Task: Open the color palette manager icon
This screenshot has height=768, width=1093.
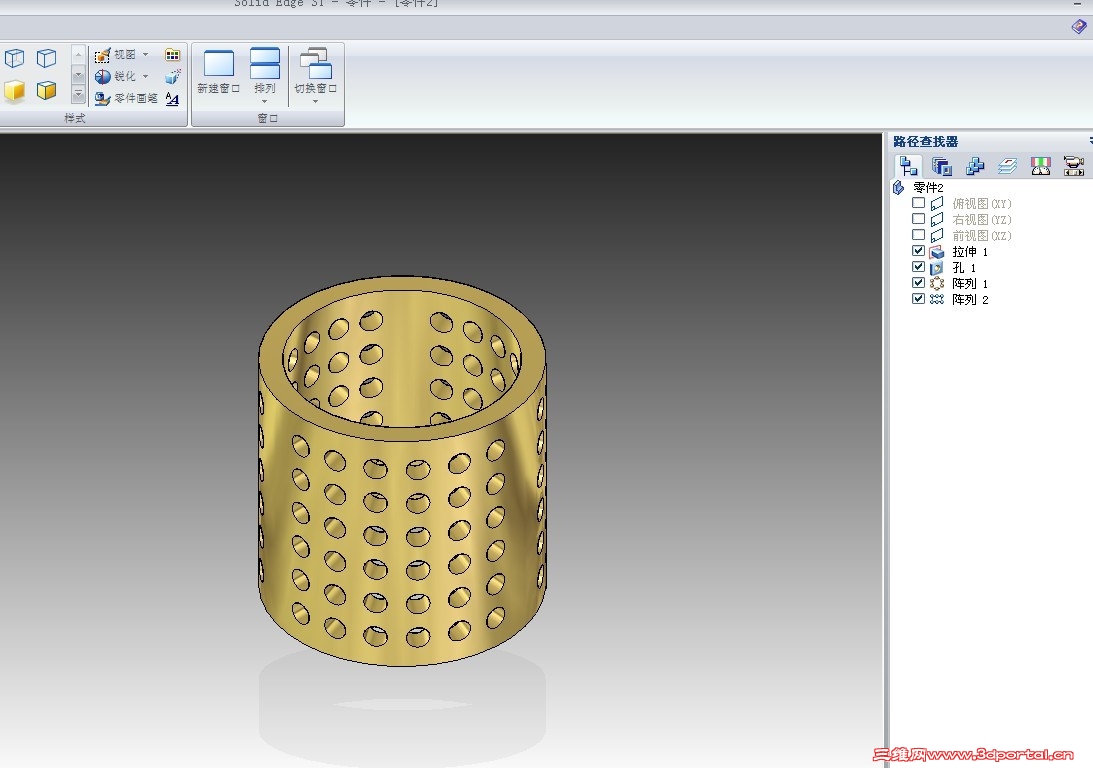Action: click(172, 54)
